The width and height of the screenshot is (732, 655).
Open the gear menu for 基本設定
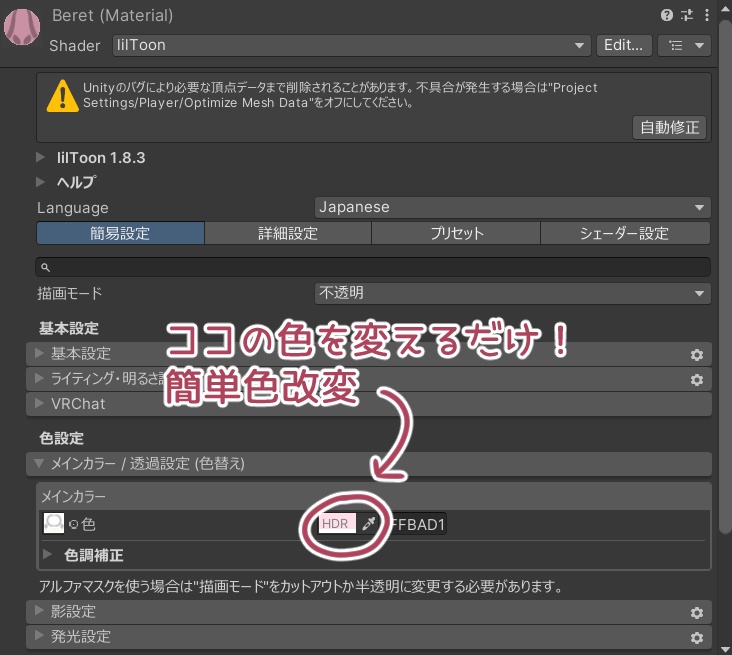click(697, 355)
